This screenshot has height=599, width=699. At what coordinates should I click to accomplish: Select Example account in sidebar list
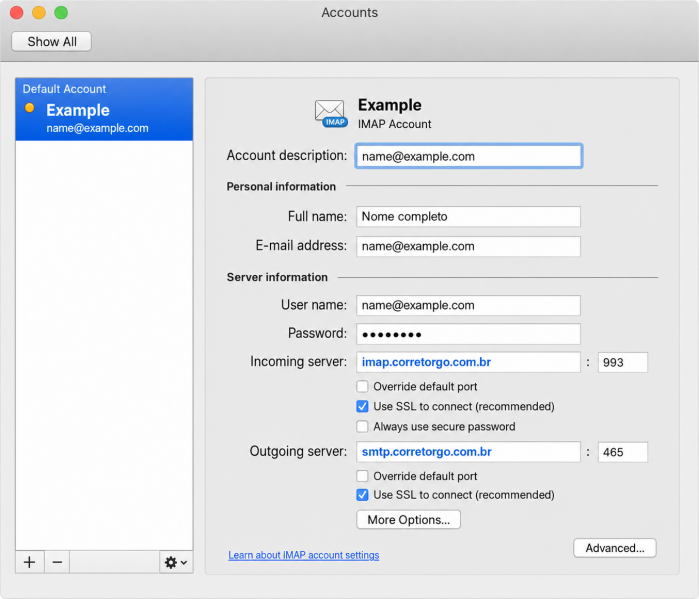[104, 109]
